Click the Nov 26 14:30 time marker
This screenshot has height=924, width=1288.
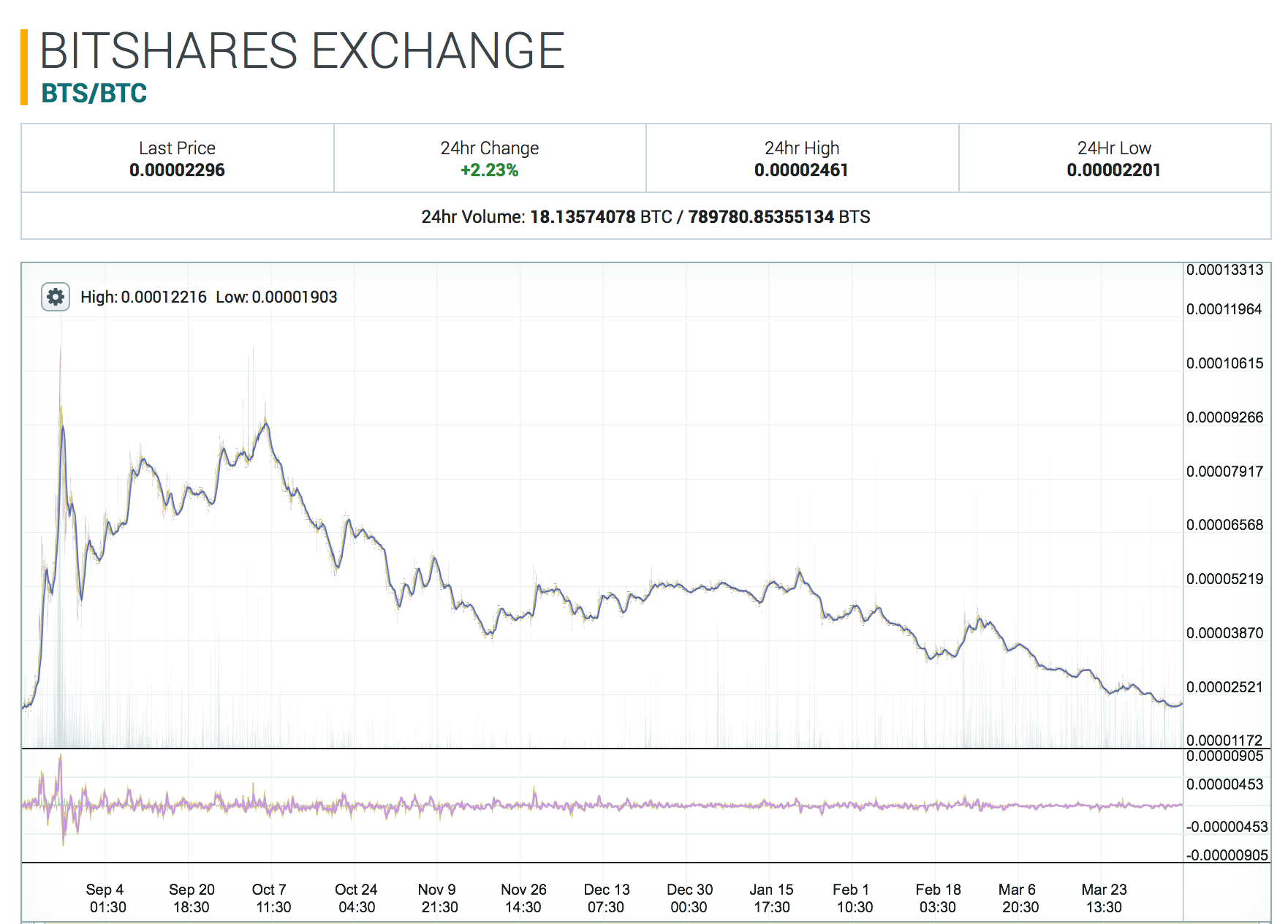(x=523, y=898)
